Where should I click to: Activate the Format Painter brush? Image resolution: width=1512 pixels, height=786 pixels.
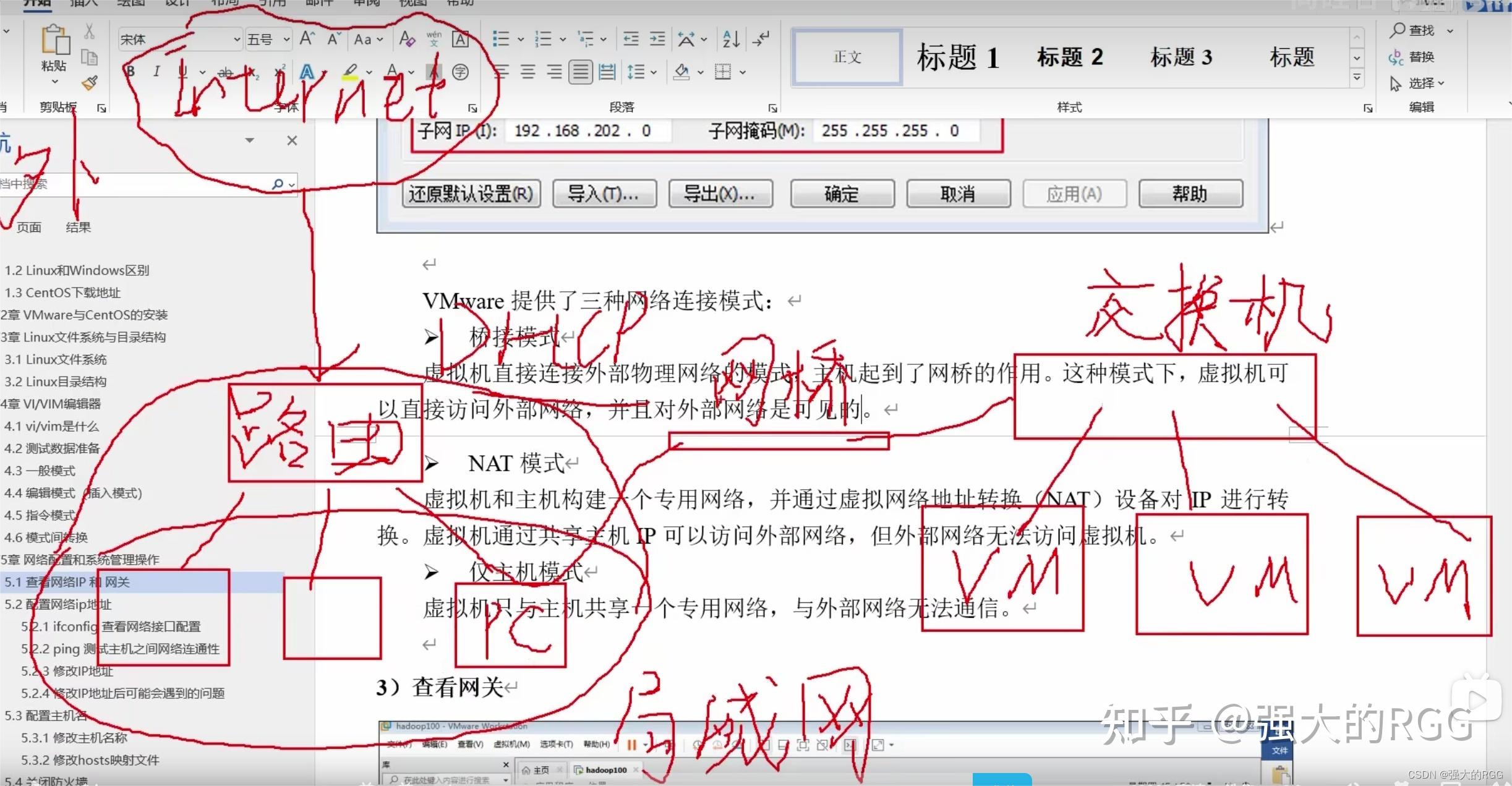click(90, 83)
